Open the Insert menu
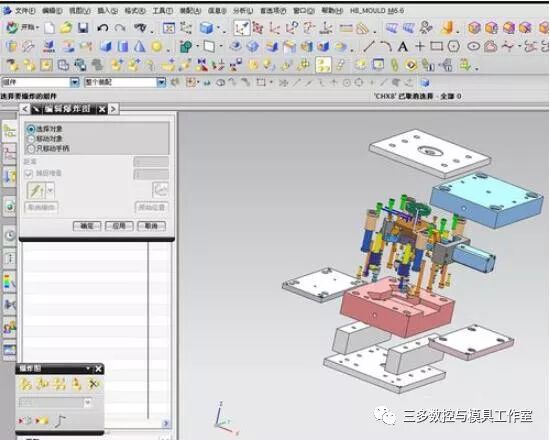 point(107,11)
